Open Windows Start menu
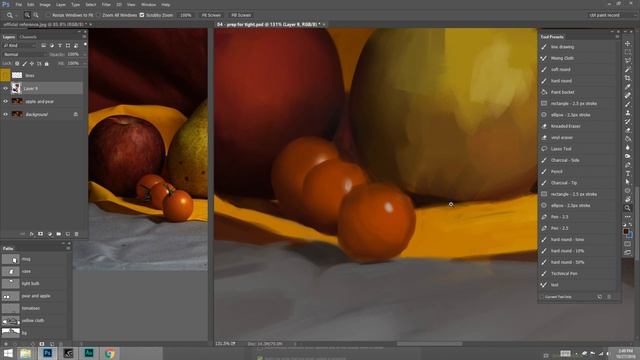Screen dimensions: 640x360 tap(8, 353)
